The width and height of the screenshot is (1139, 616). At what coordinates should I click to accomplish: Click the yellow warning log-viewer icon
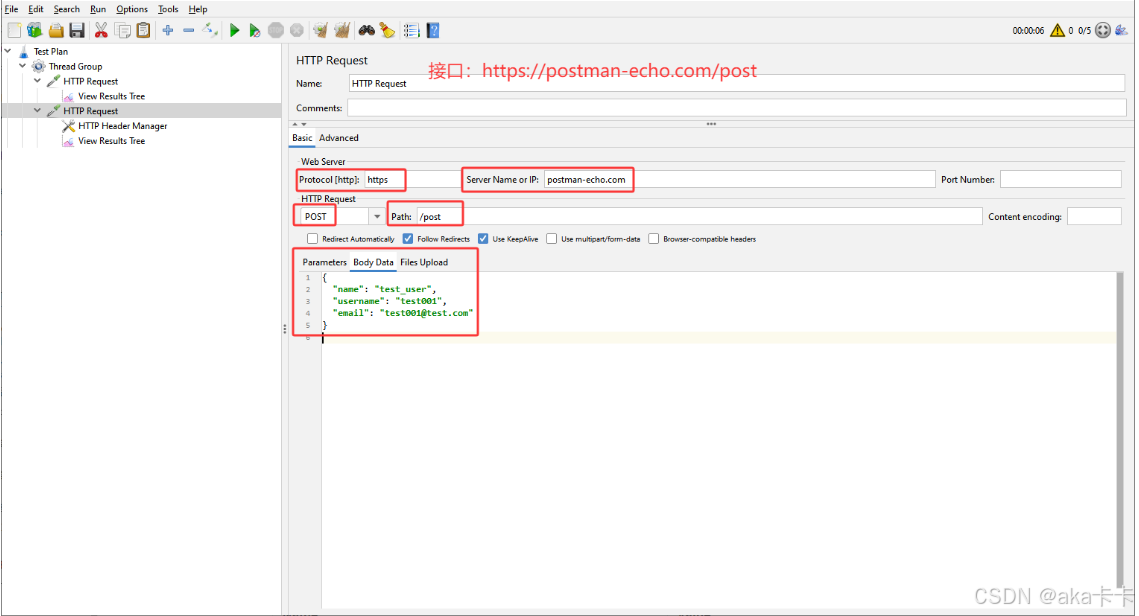[x=1057, y=31]
